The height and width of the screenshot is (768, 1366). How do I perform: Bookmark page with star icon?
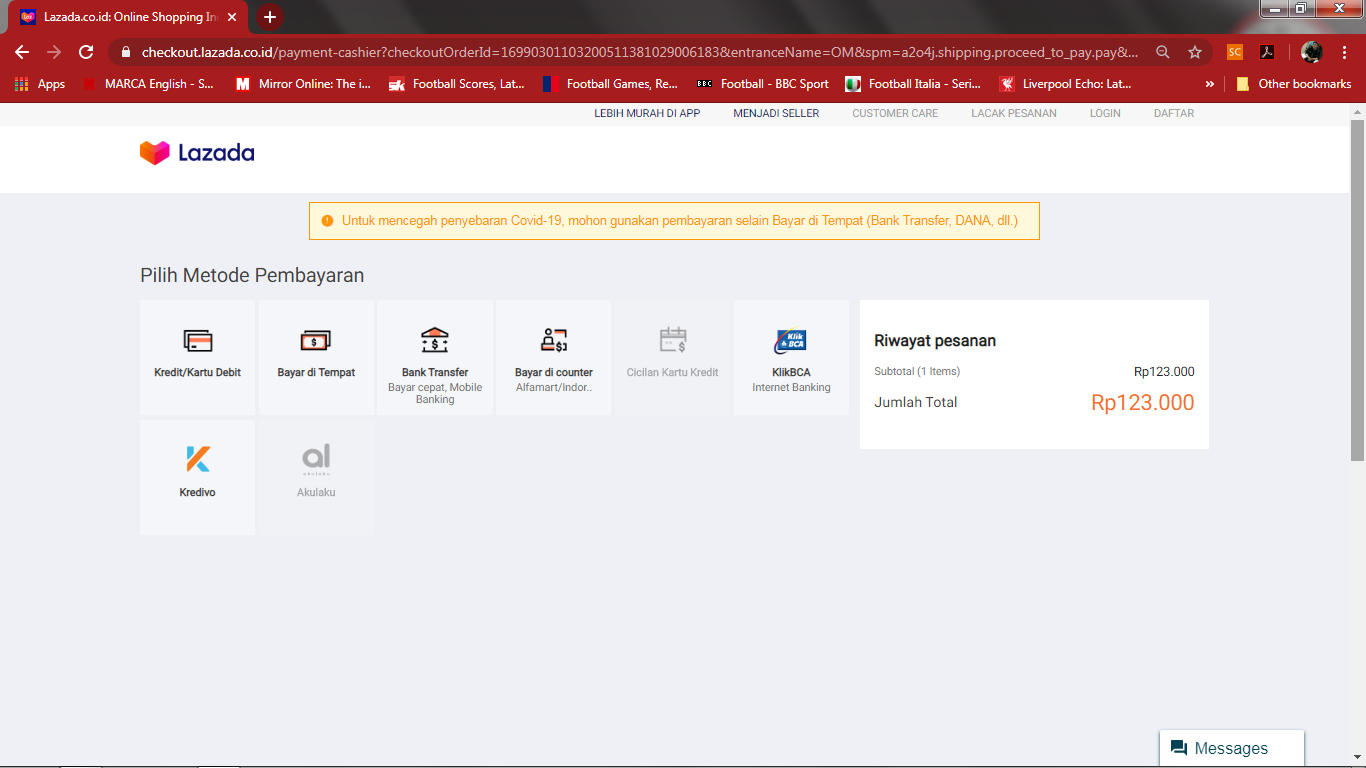(1194, 52)
